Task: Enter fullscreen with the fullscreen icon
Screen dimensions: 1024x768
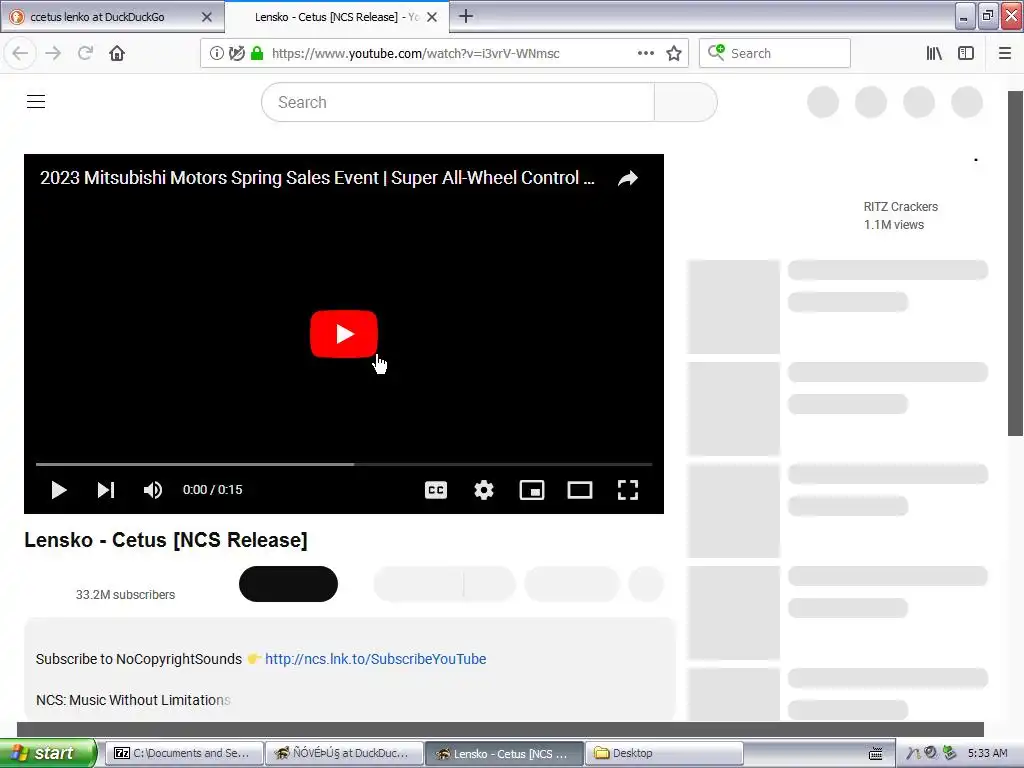Action: pos(628,490)
